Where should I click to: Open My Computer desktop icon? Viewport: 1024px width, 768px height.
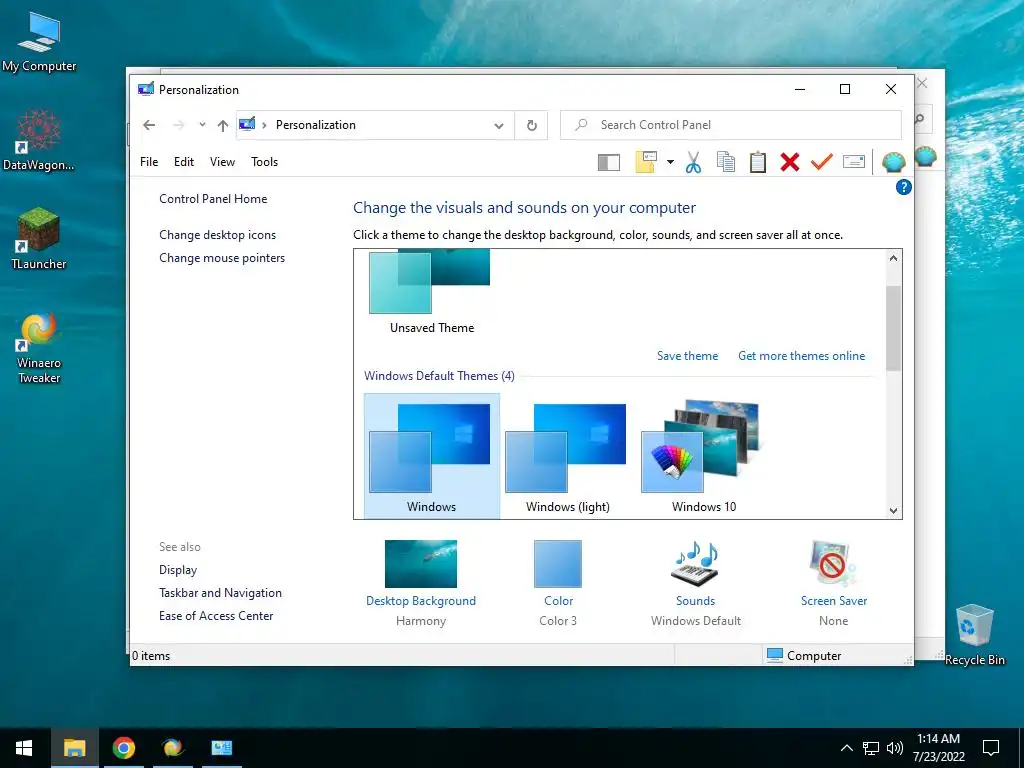tap(39, 42)
